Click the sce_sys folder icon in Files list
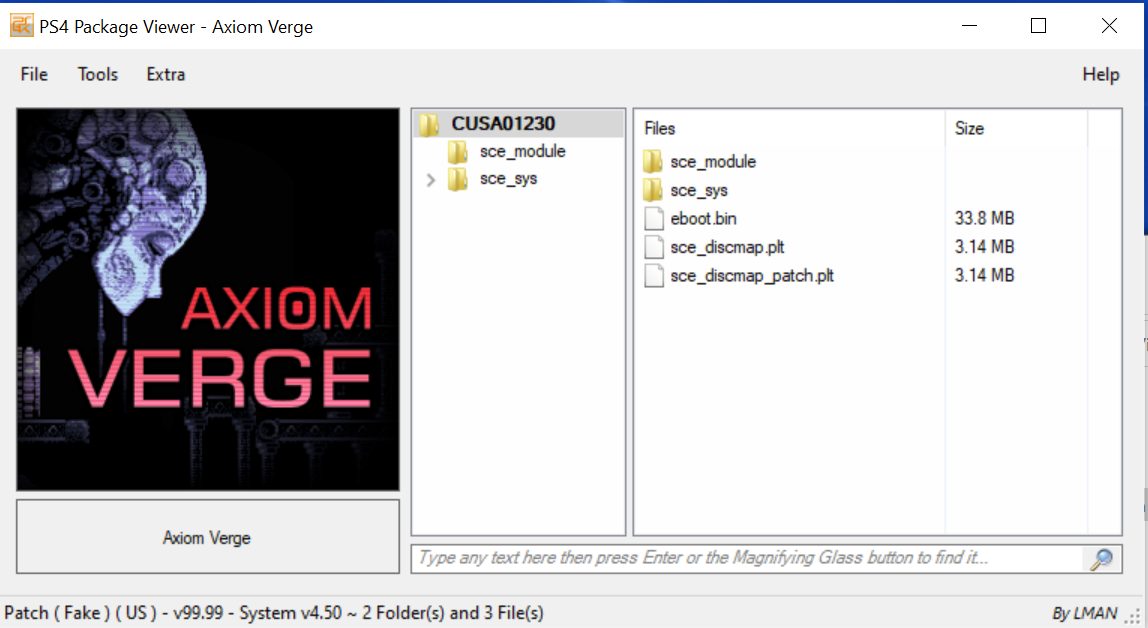The image size is (1148, 628). (x=653, y=190)
